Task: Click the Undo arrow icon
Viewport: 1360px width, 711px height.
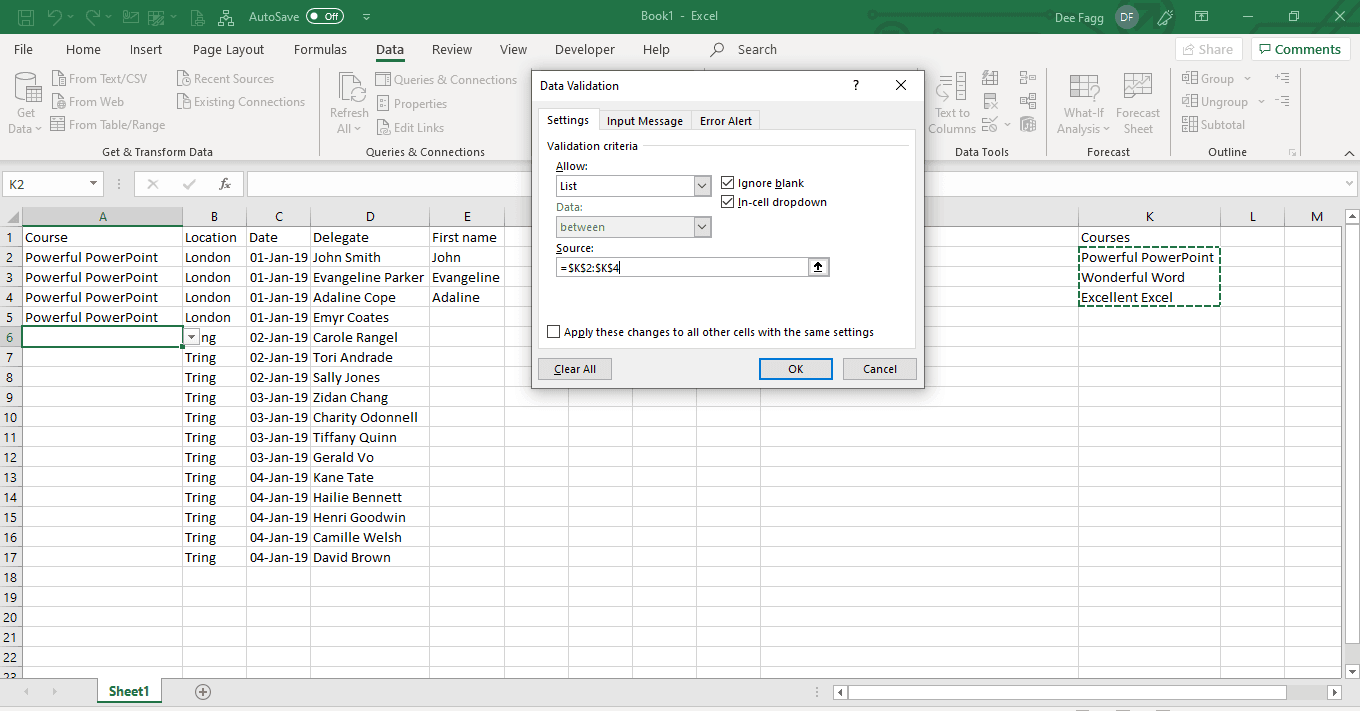Action: 55,17
